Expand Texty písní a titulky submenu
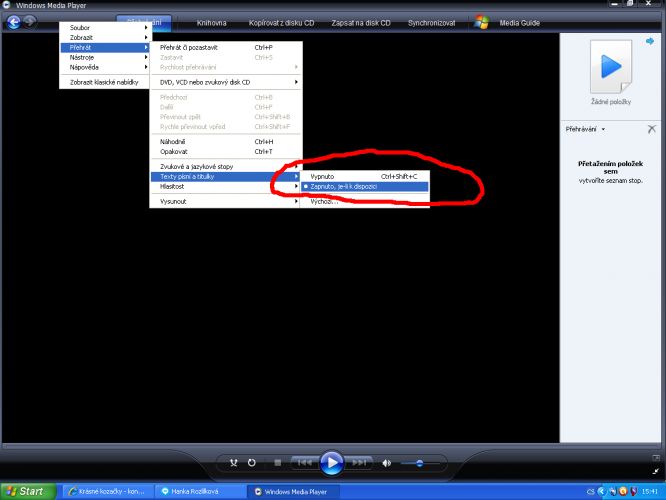This screenshot has height=500, width=666. point(226,177)
